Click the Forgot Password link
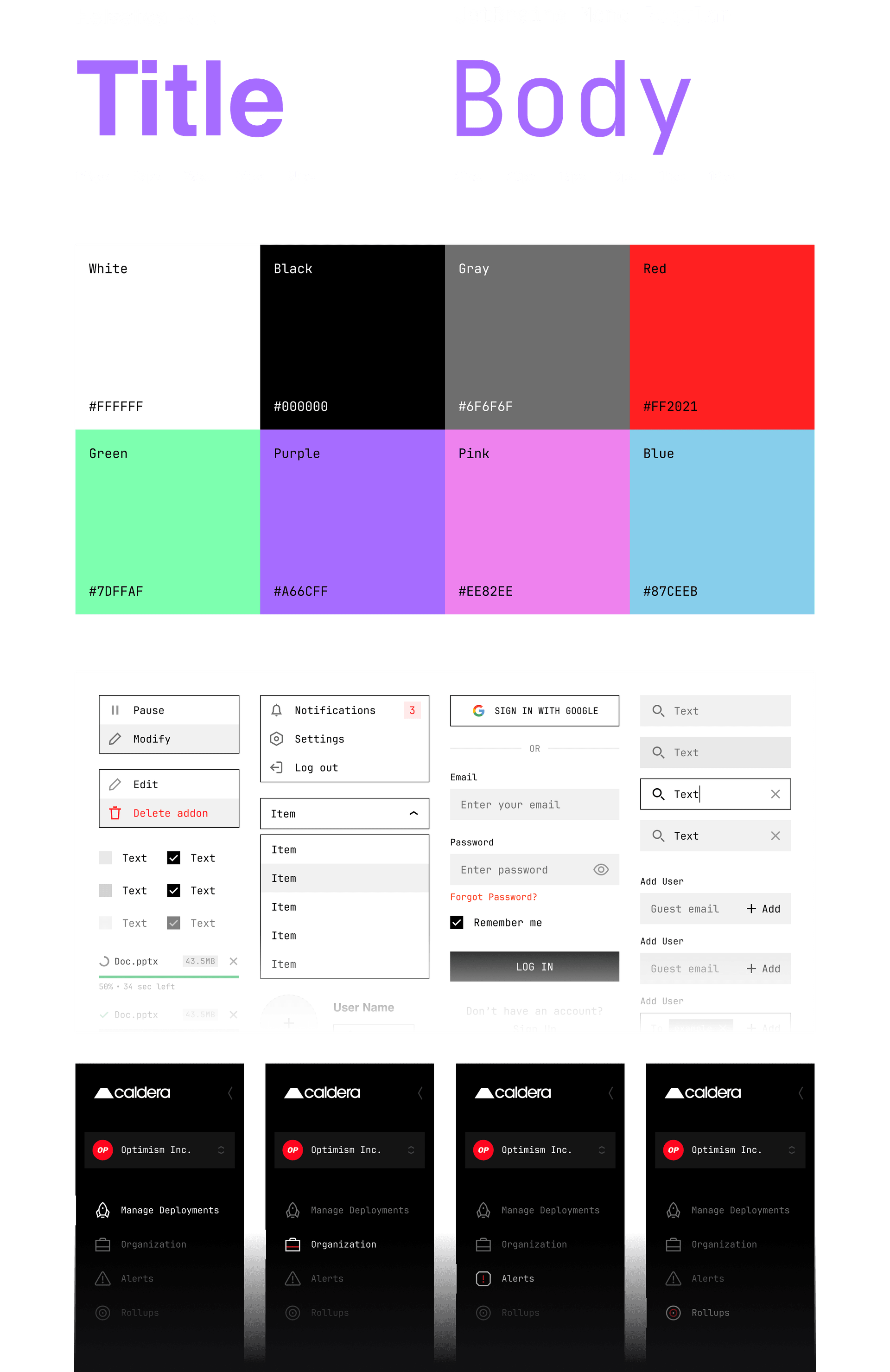 click(x=494, y=896)
